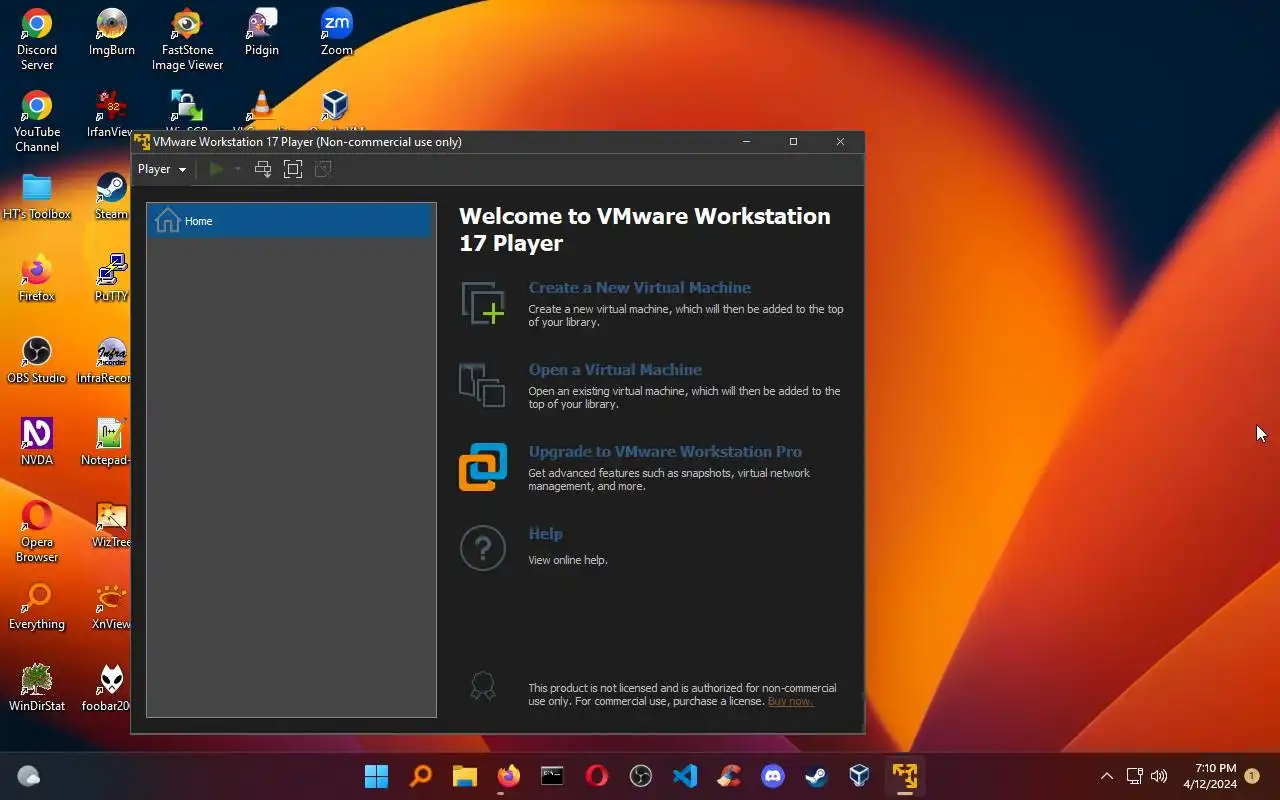Click the Send Ctrl+Alt+Del toolbar icon
1280x800 pixels.
coord(263,169)
